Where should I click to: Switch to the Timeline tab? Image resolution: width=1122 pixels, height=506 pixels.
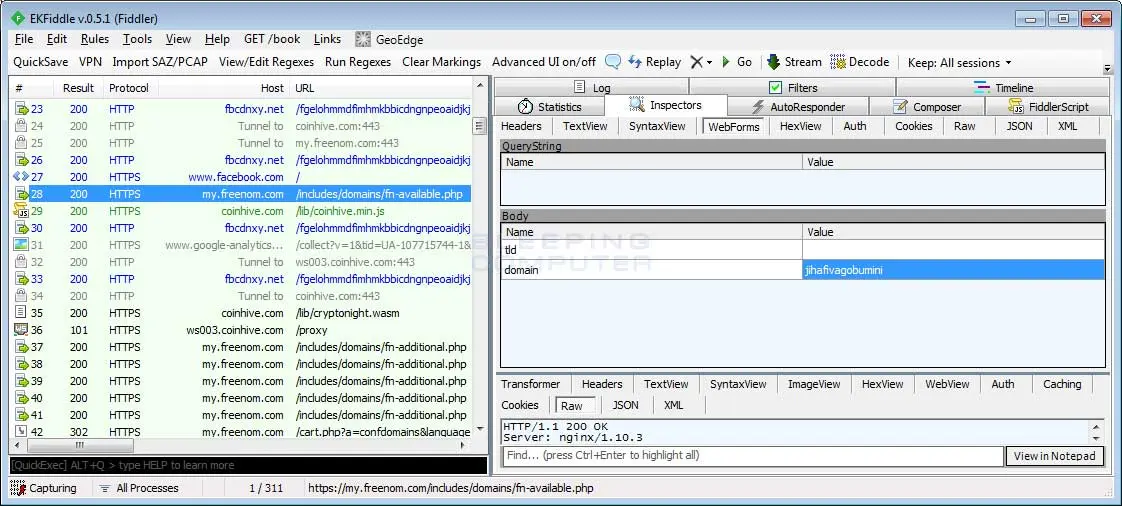[1003, 87]
